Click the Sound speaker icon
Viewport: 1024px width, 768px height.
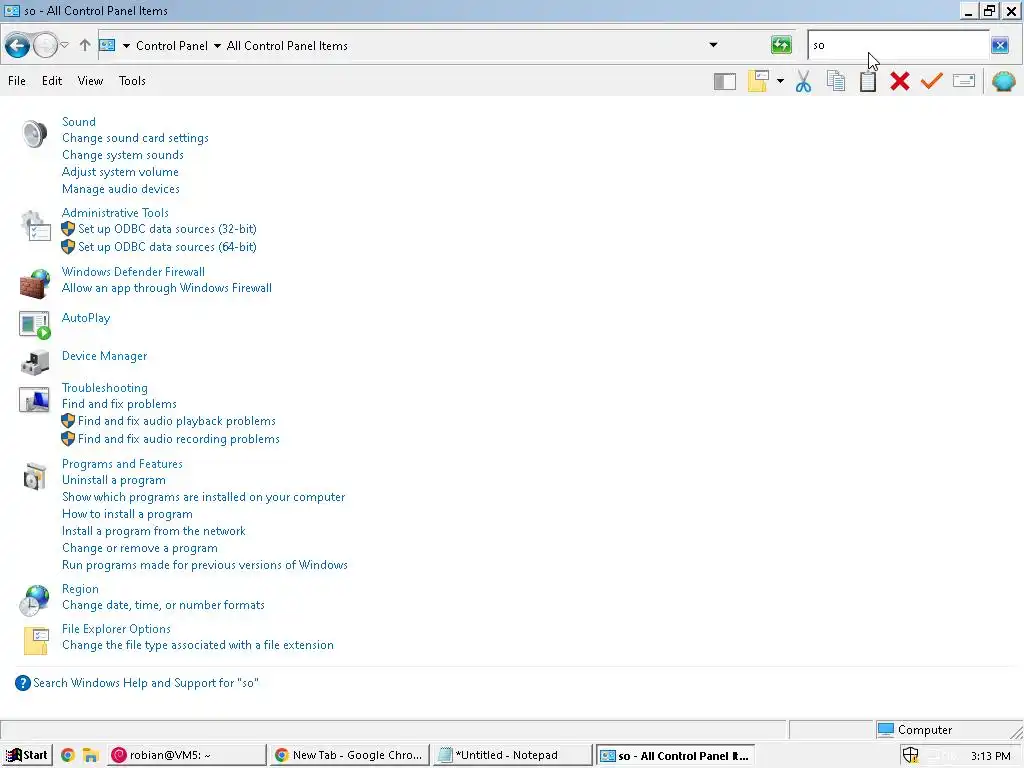point(34,135)
